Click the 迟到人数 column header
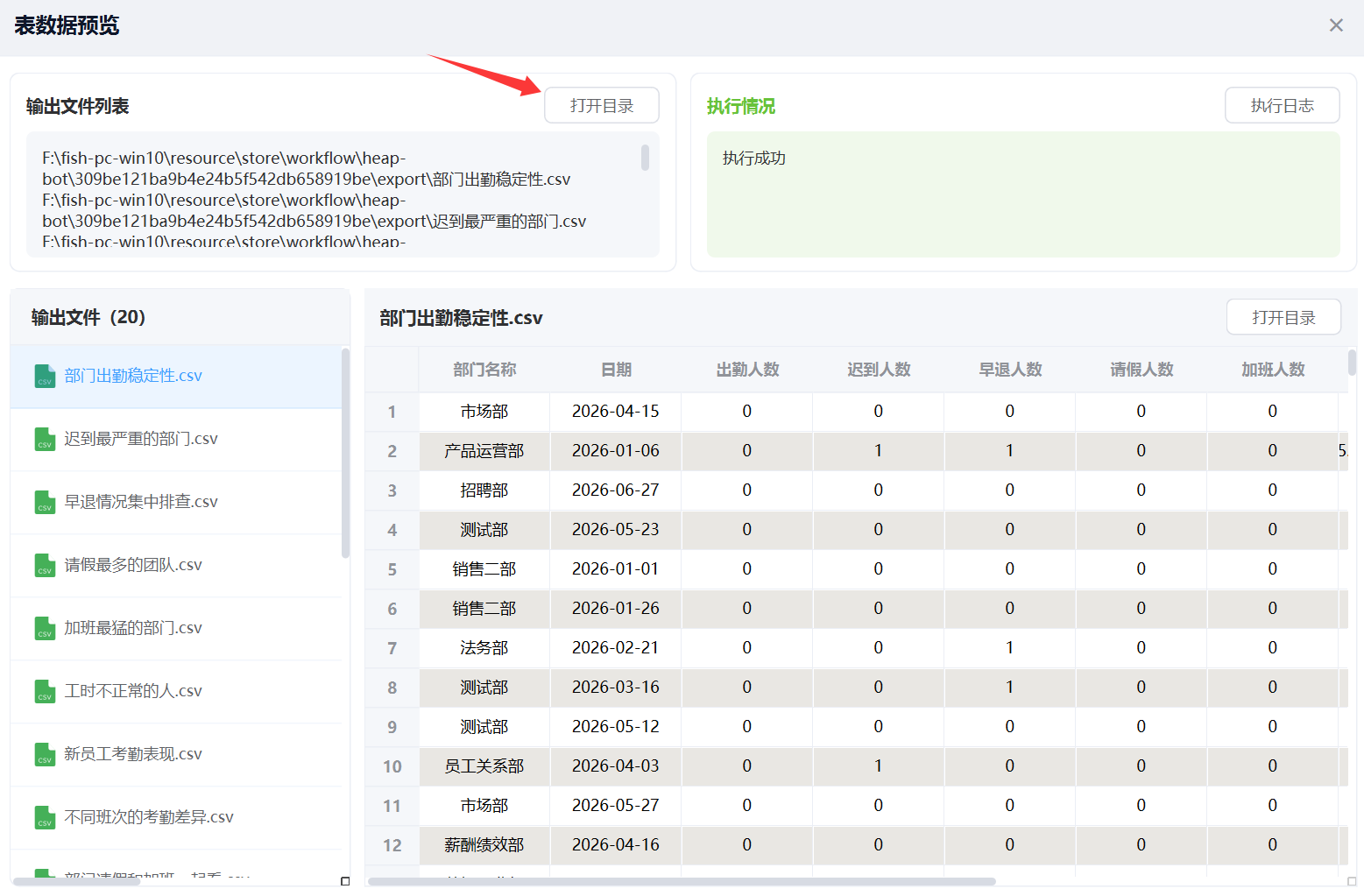This screenshot has width=1364, height=896. coord(879,370)
